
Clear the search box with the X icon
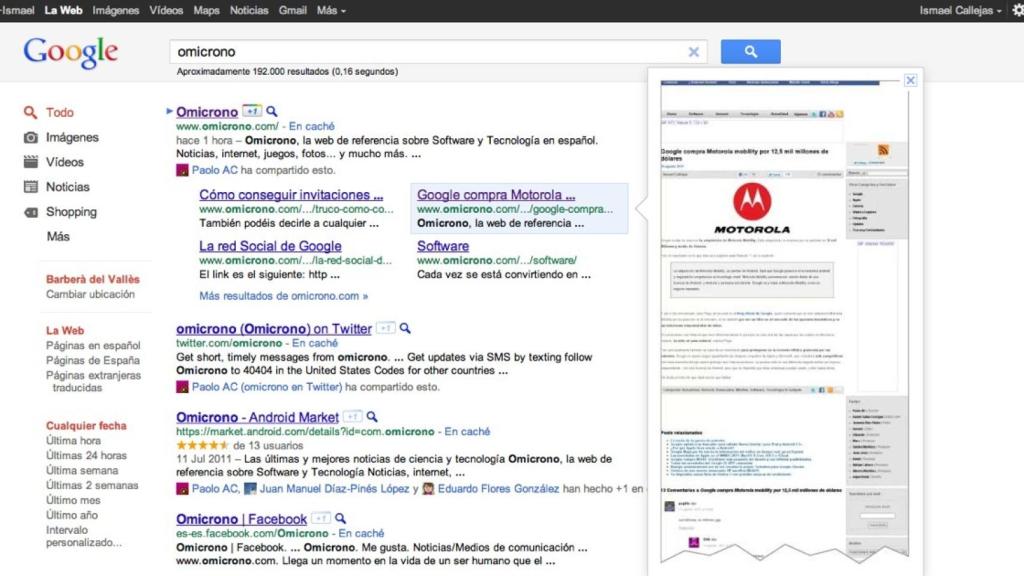pyautogui.click(x=694, y=52)
